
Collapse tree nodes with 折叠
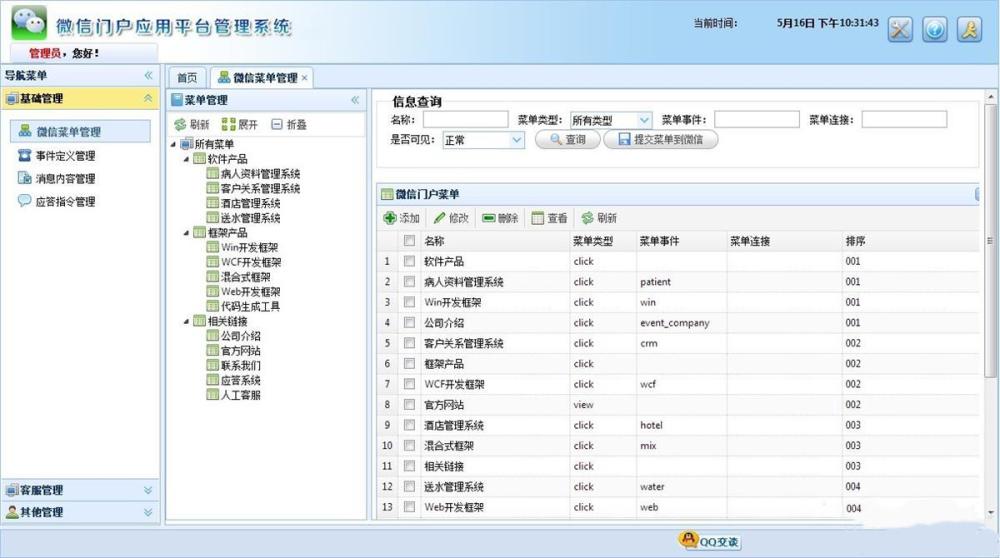289,124
